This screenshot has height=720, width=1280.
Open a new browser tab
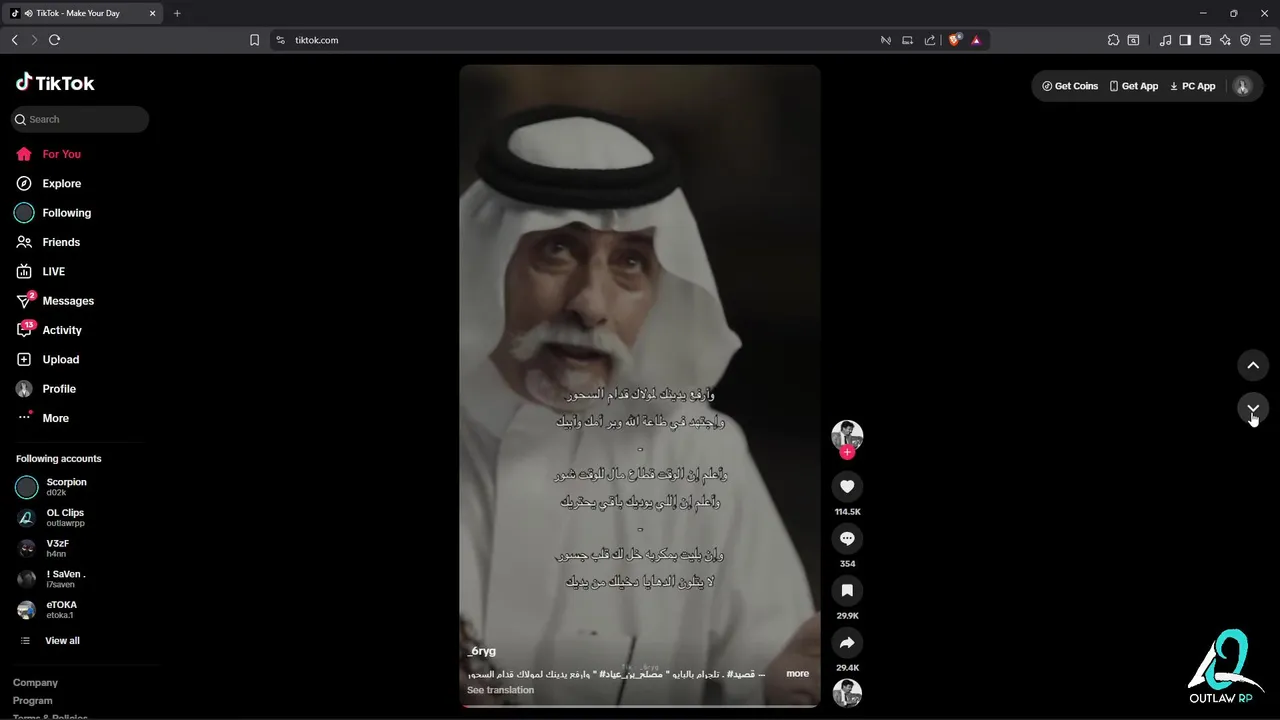coord(177,13)
